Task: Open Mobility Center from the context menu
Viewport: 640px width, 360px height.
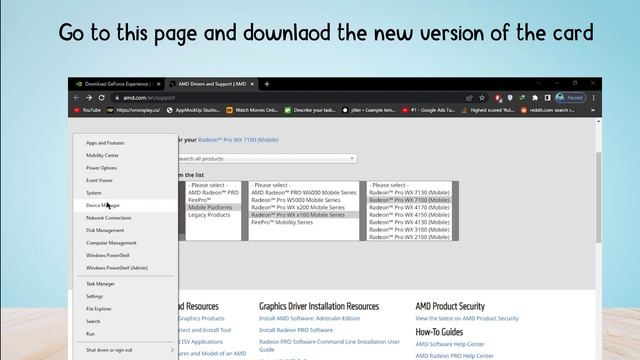Action: (x=126, y=156)
